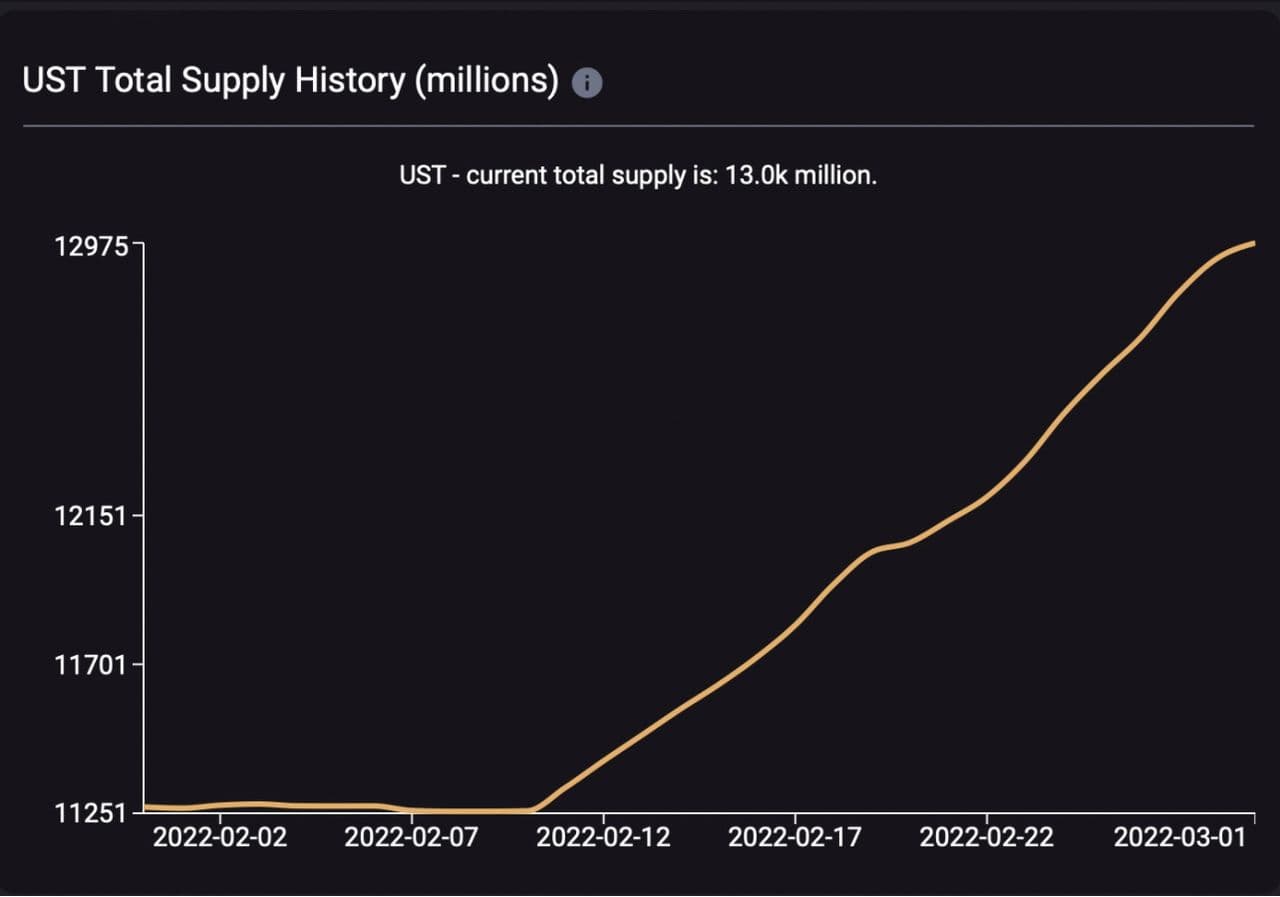The width and height of the screenshot is (1280, 897).
Task: Click the x-axis tick mark above 2022-02-17
Action: tap(796, 817)
